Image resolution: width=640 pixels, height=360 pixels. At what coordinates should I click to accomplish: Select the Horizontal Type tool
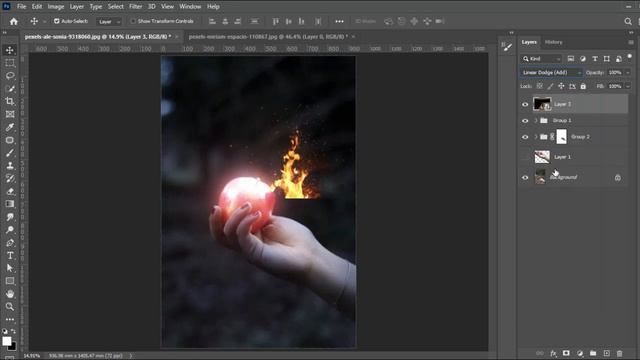tap(10, 255)
